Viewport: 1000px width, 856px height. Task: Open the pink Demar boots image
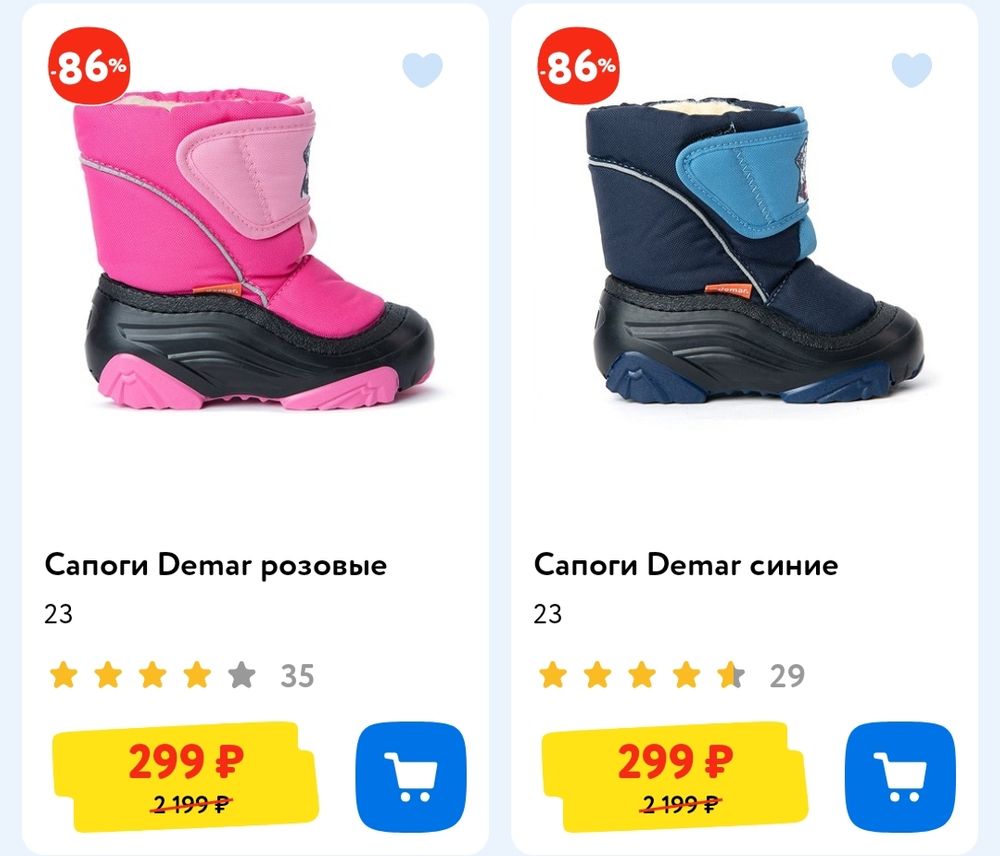click(257, 249)
